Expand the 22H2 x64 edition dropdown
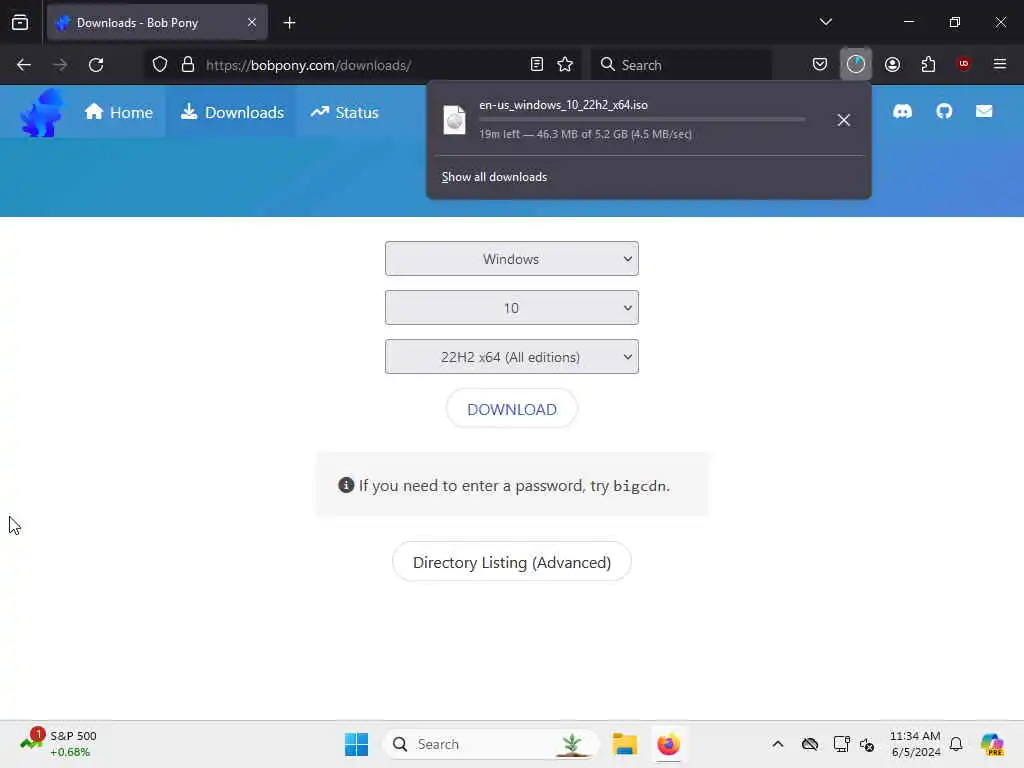 tap(512, 357)
